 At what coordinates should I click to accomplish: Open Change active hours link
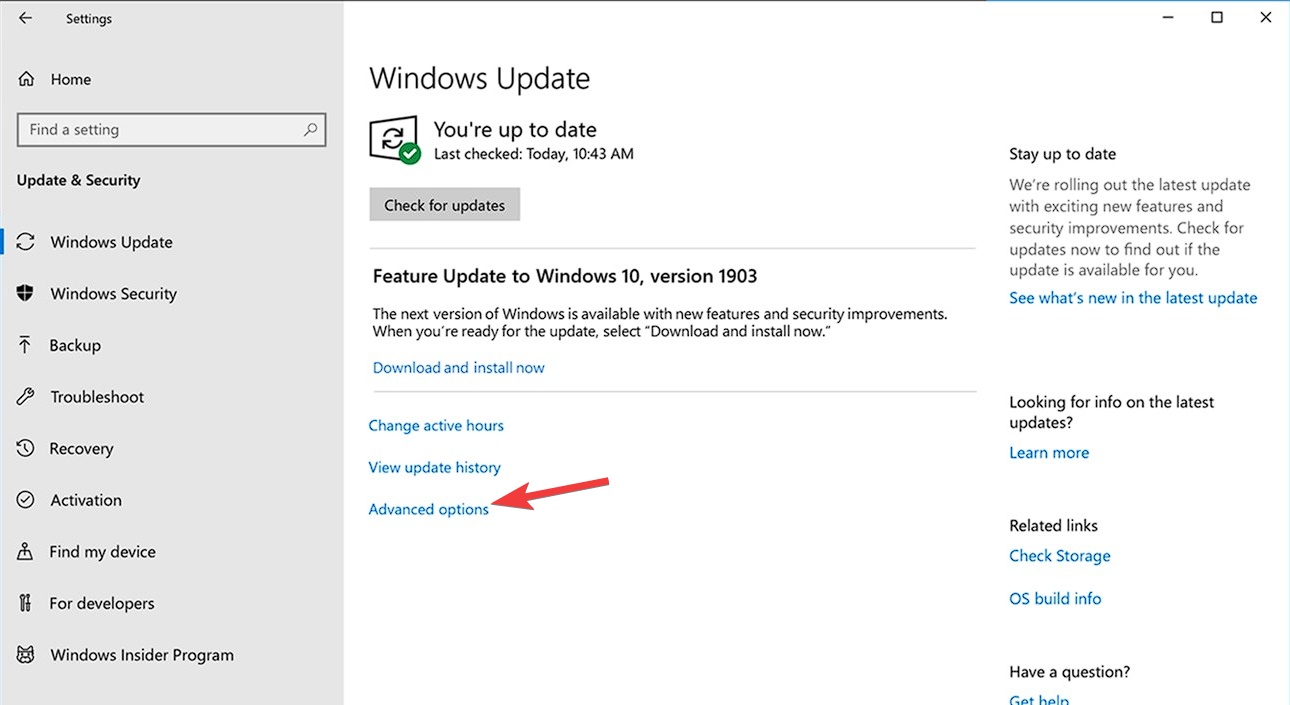(436, 425)
